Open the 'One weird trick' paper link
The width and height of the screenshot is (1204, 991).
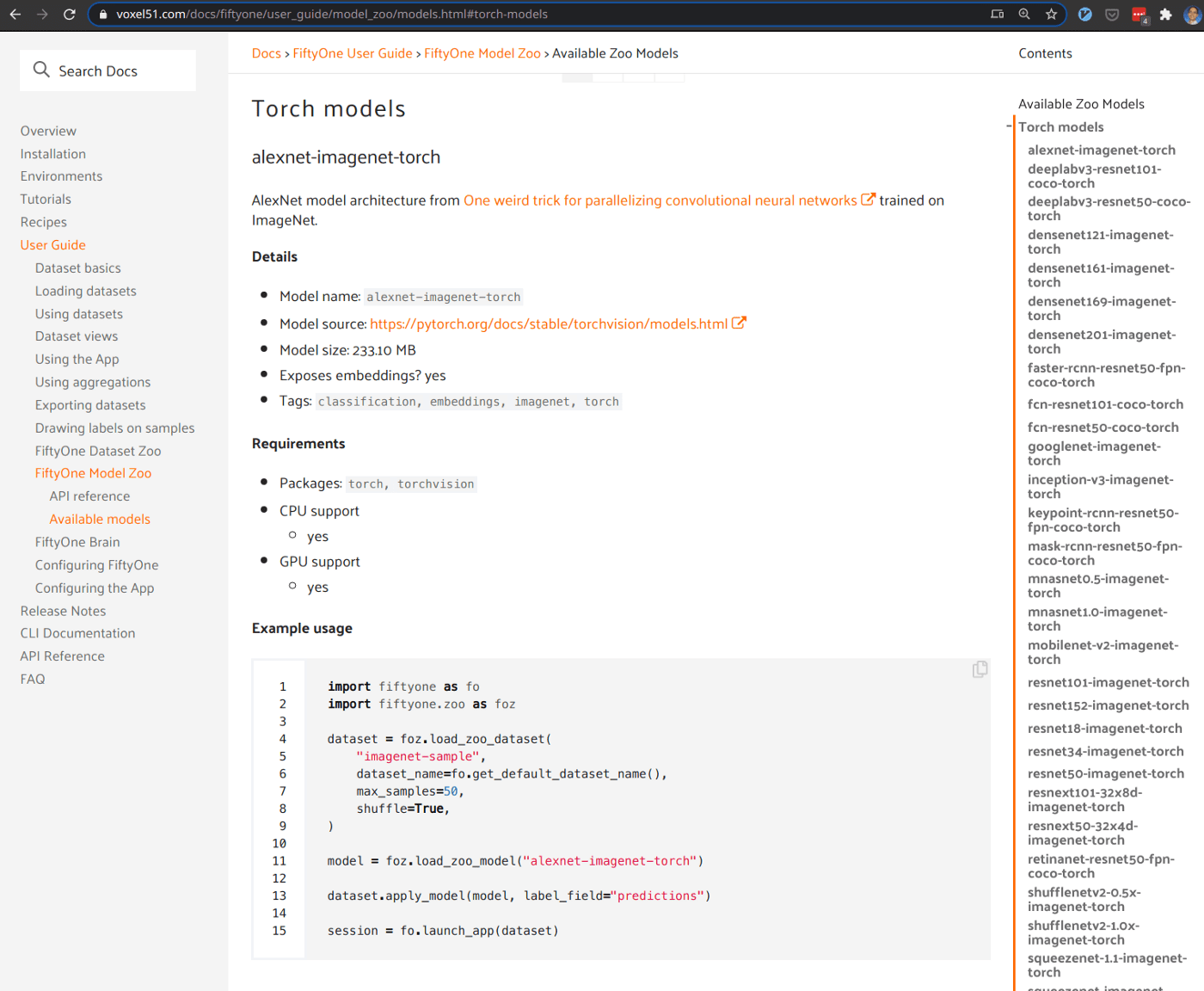660,200
